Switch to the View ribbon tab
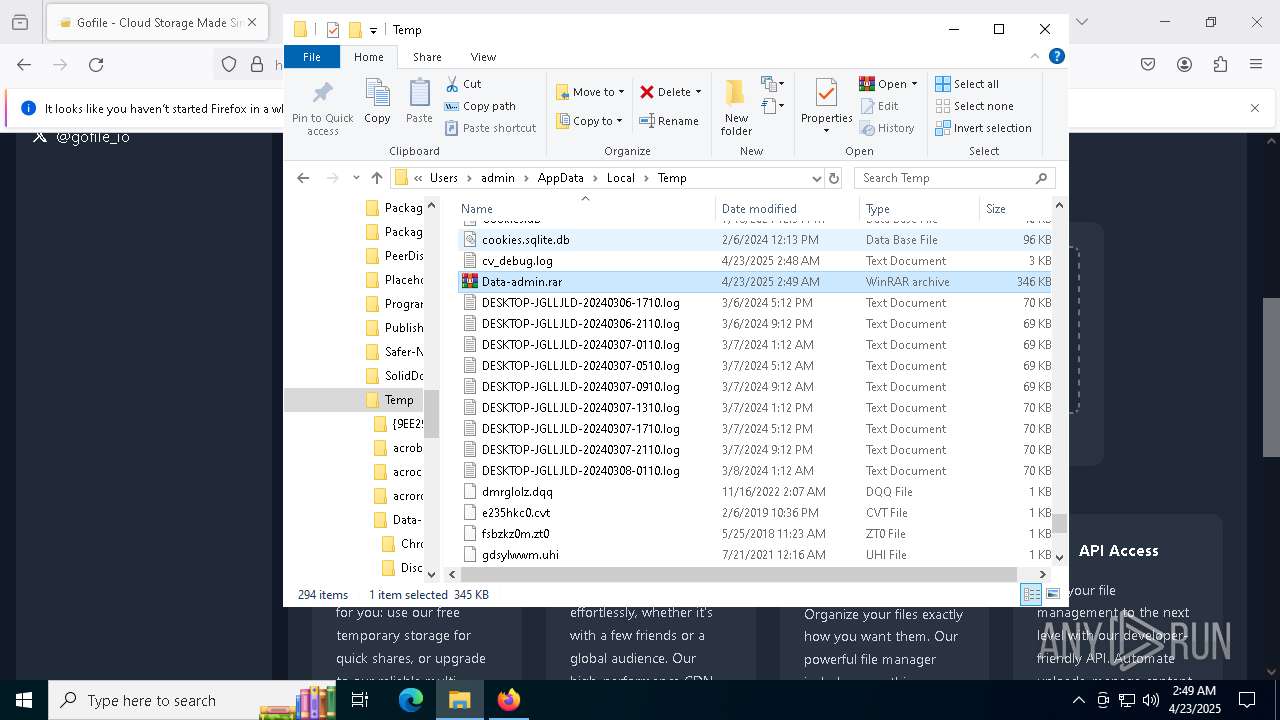 (483, 57)
